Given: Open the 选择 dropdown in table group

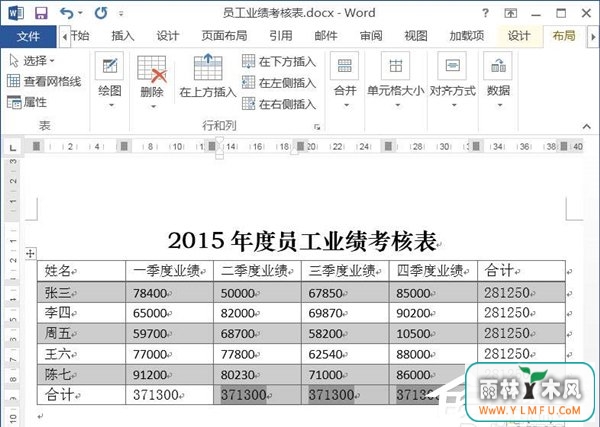Looking at the screenshot, I should pyautogui.click(x=32, y=60).
